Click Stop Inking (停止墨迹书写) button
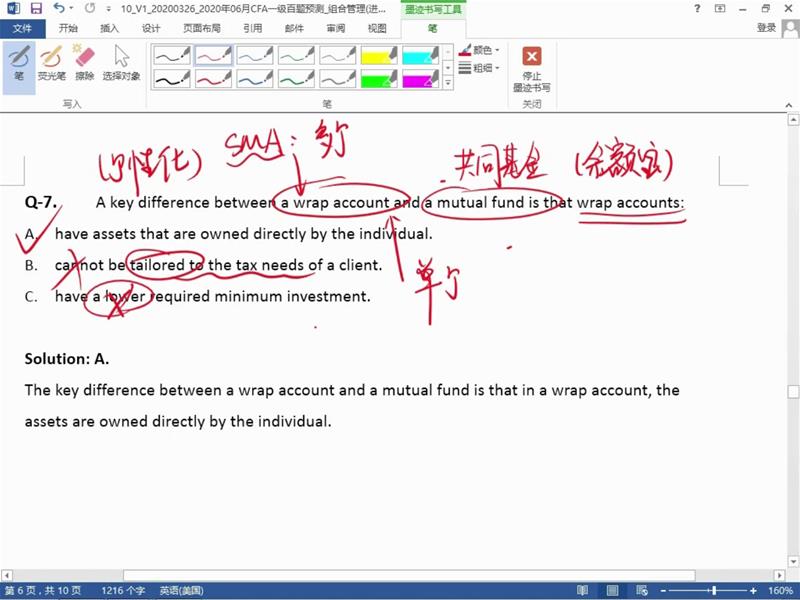 click(x=532, y=68)
